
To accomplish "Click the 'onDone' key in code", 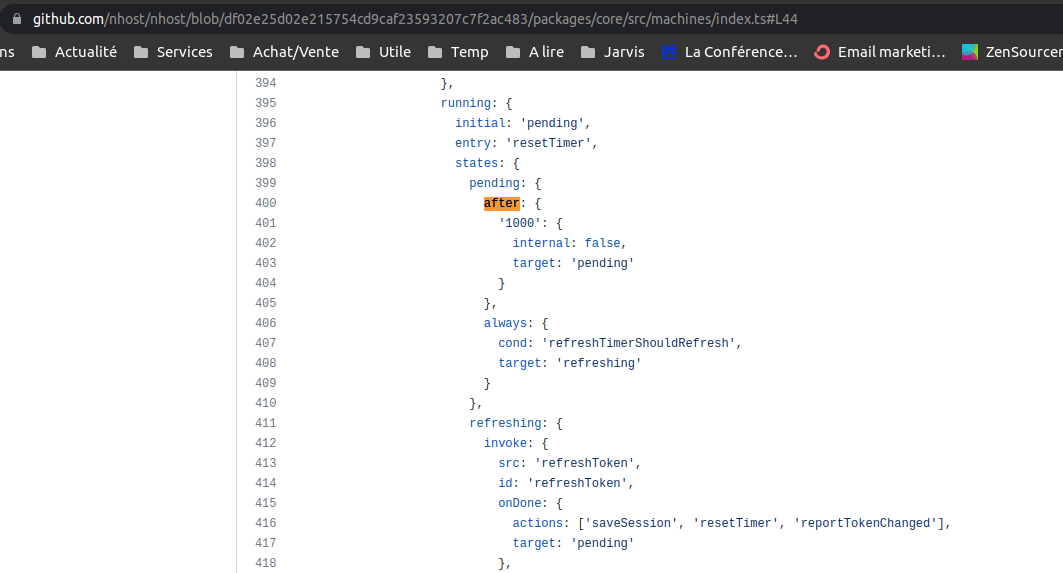I will point(519,503).
